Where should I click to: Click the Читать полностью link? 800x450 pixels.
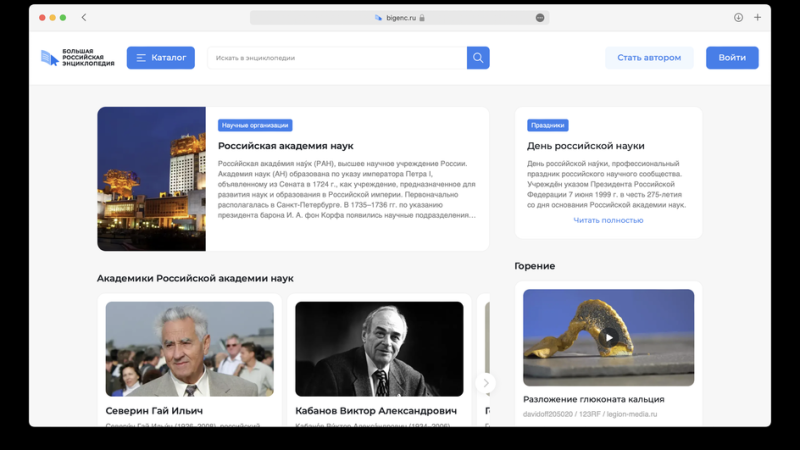[x=608, y=220]
